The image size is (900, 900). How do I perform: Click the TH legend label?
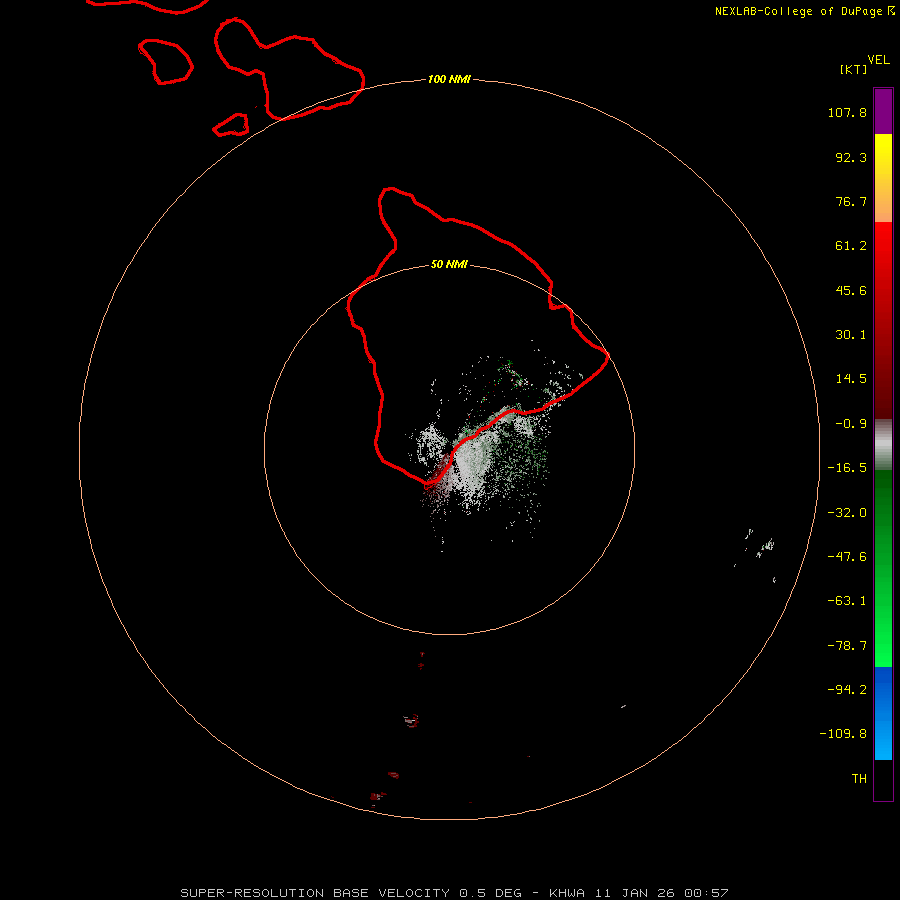click(859, 778)
